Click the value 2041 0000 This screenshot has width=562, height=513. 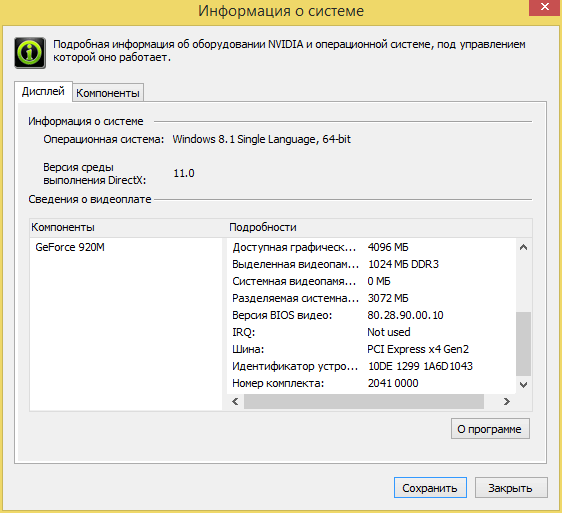(393, 383)
